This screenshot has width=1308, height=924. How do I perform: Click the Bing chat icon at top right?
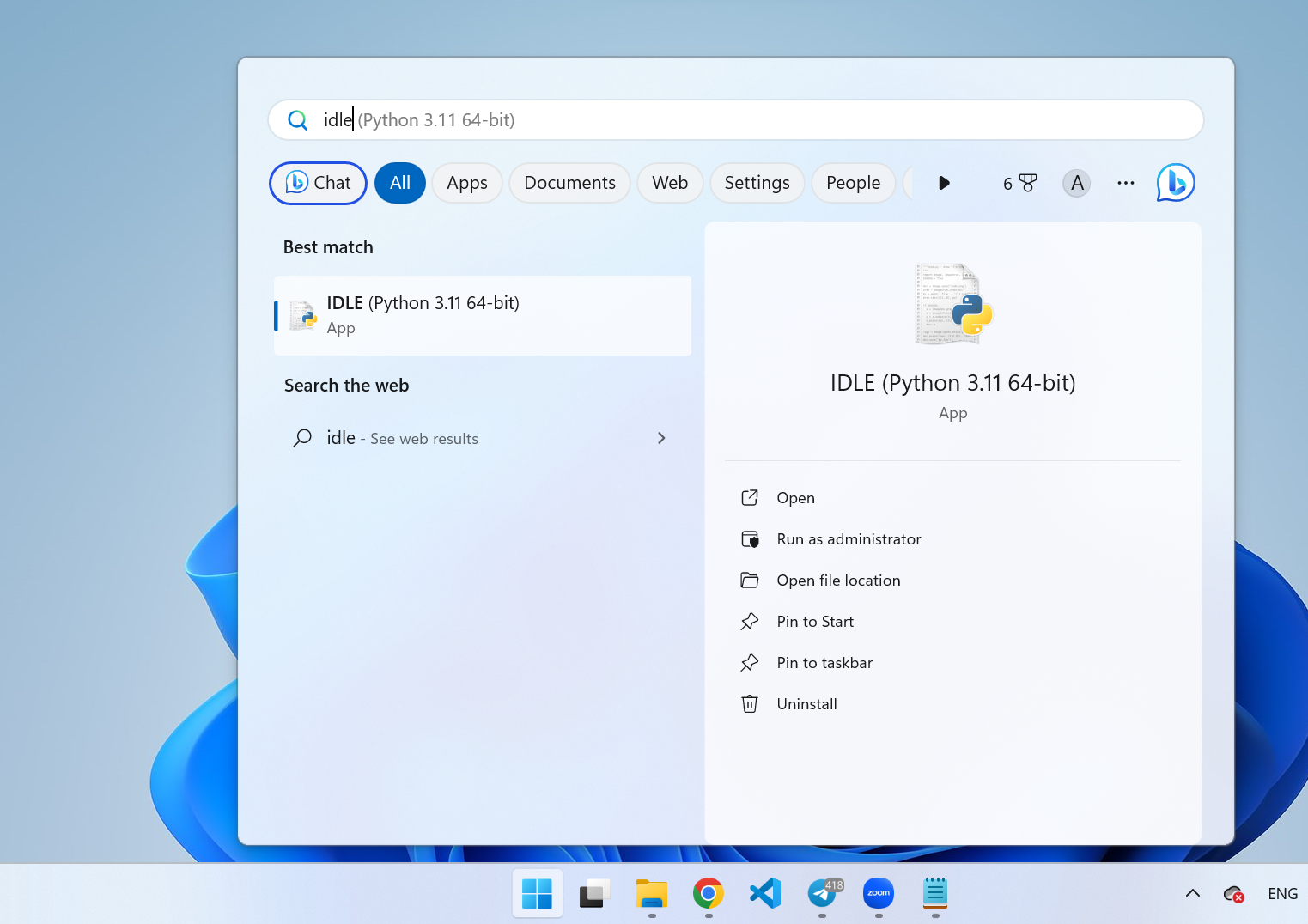pos(1175,183)
